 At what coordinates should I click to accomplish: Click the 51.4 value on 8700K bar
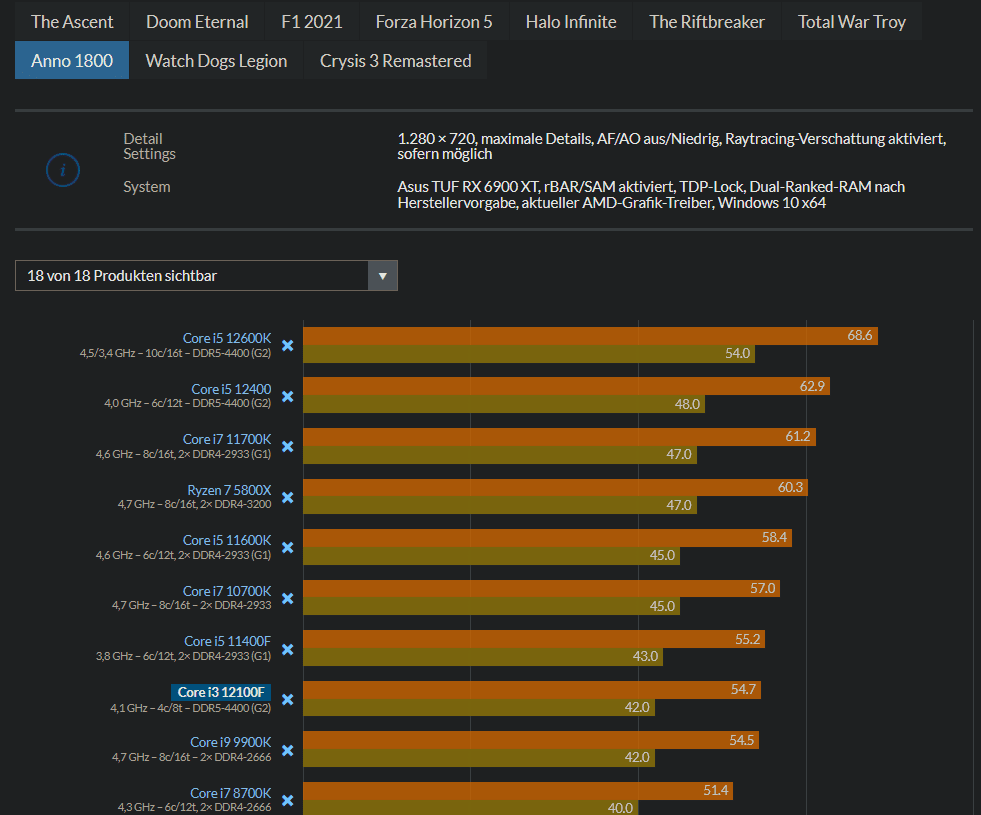click(716, 790)
